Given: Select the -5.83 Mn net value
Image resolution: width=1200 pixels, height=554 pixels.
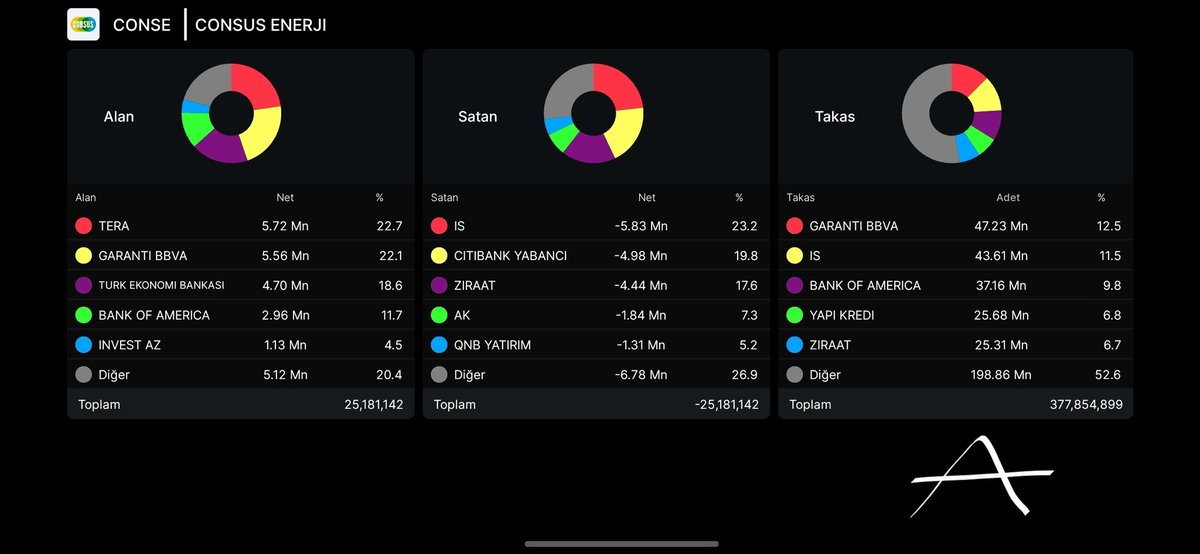Looking at the screenshot, I should point(640,226).
